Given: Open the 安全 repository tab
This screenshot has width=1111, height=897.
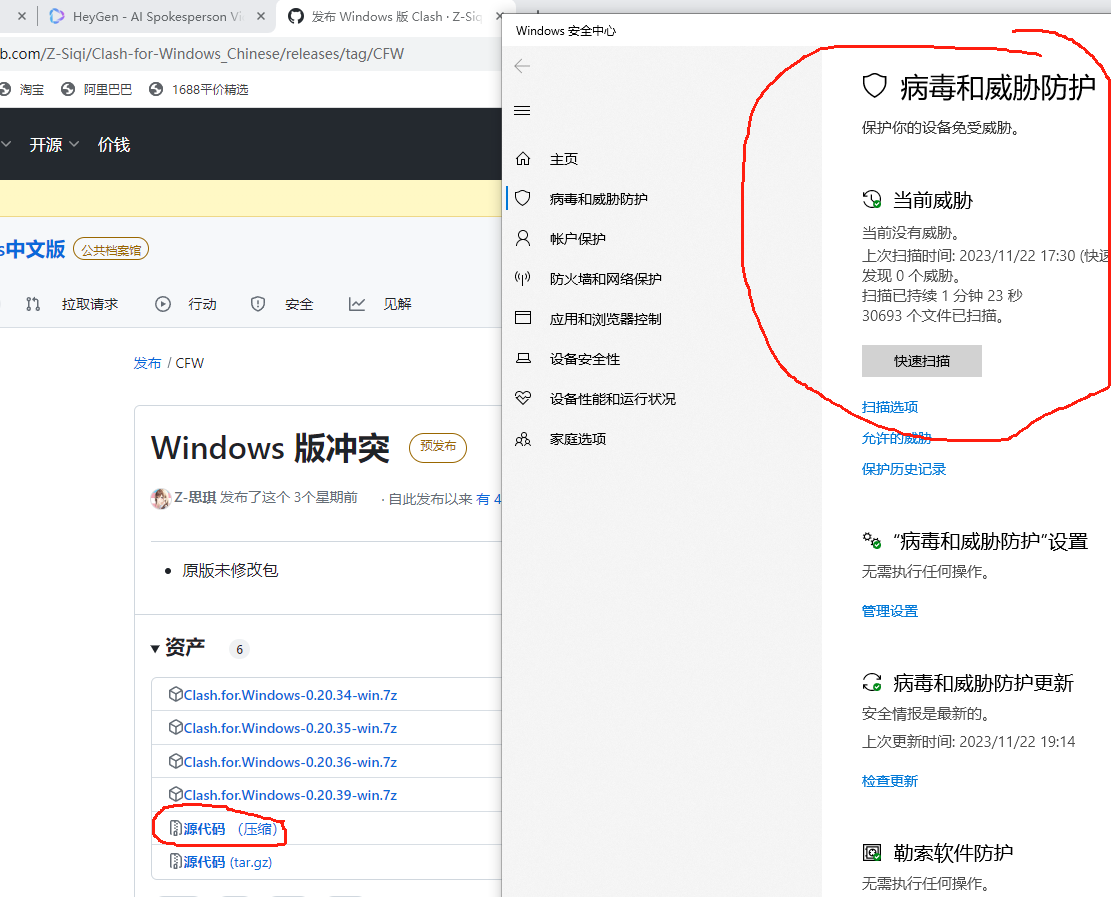Looking at the screenshot, I should point(282,304).
